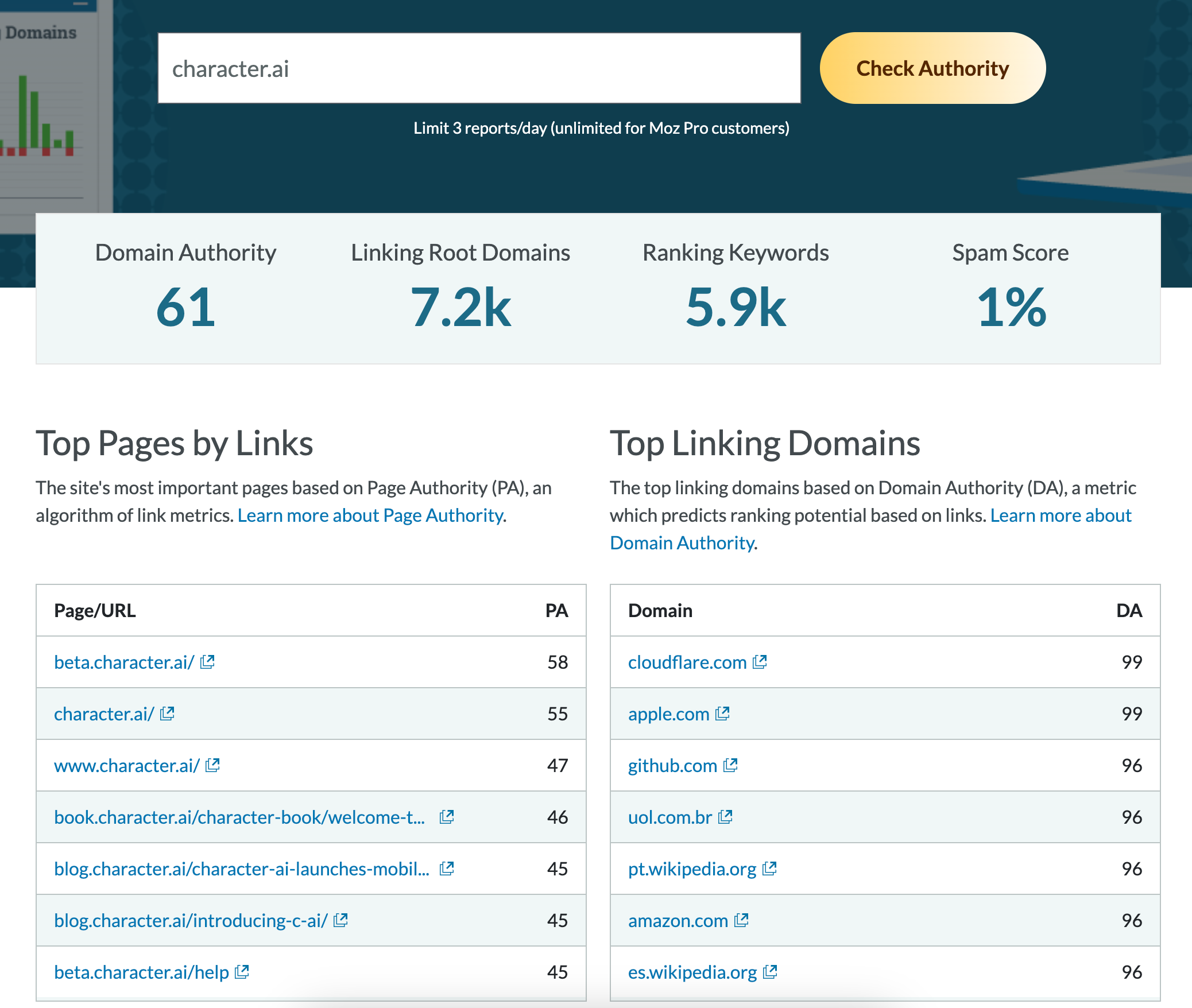Visit the amazon.com domain link
Viewport: 1192px width, 1008px height.
pyautogui.click(x=678, y=921)
